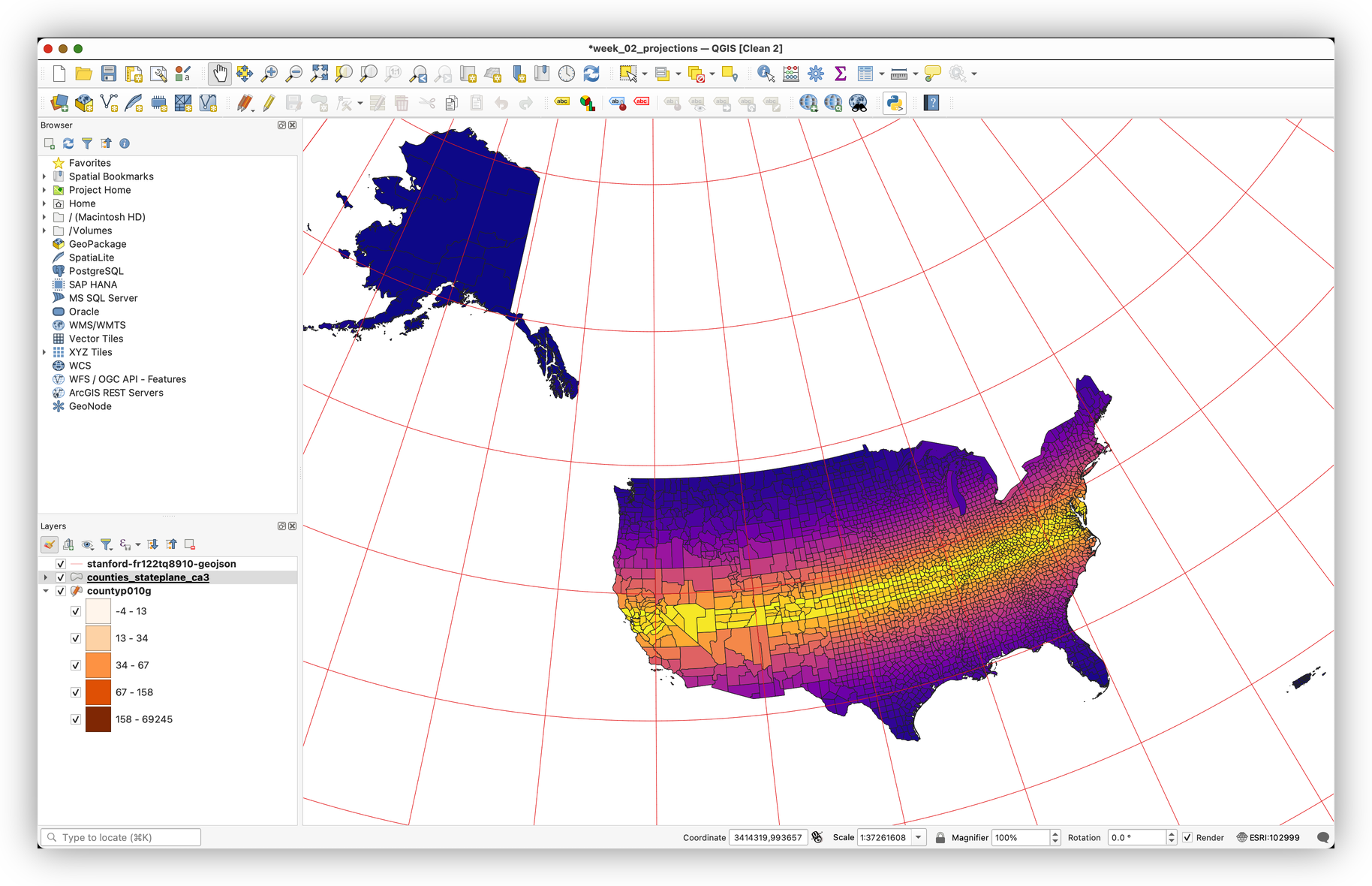Select GeoPackage in the Browser panel
The image size is (1372, 886).
[98, 244]
